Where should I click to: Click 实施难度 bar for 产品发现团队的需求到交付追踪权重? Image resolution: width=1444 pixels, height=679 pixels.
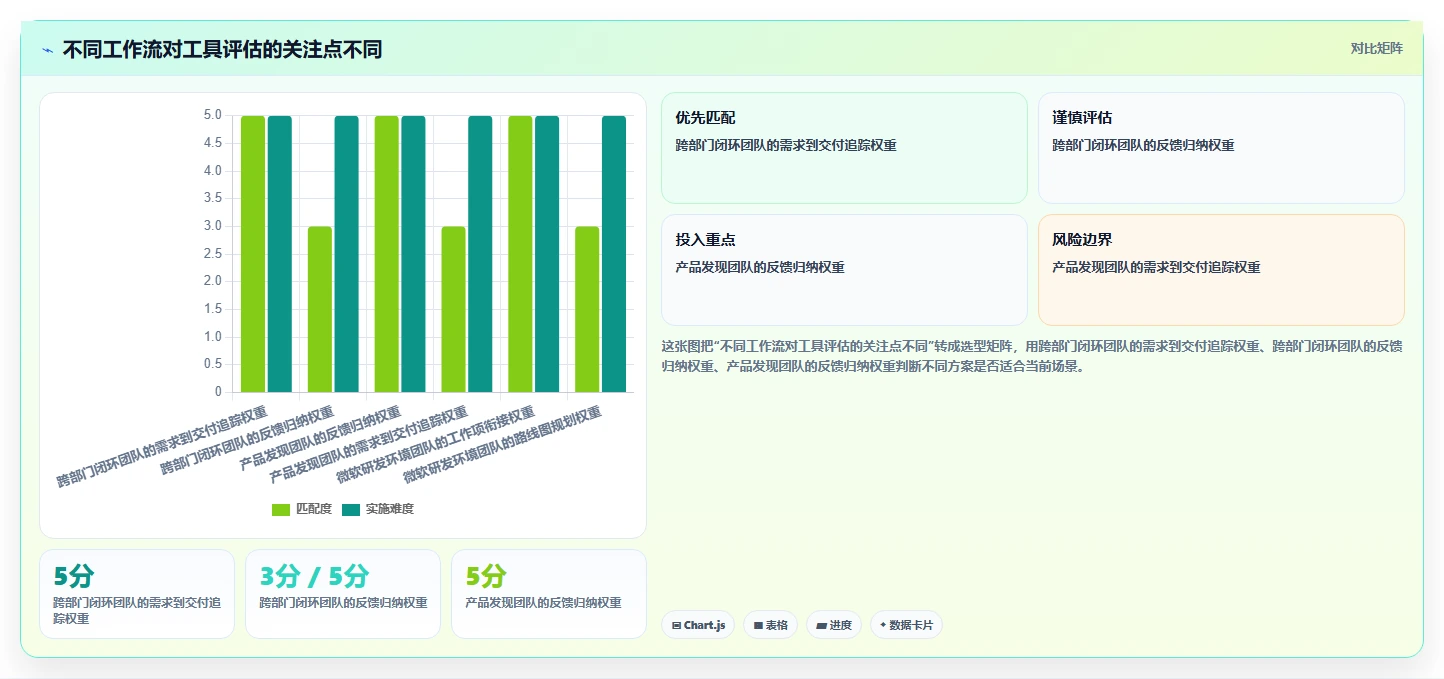480,254
